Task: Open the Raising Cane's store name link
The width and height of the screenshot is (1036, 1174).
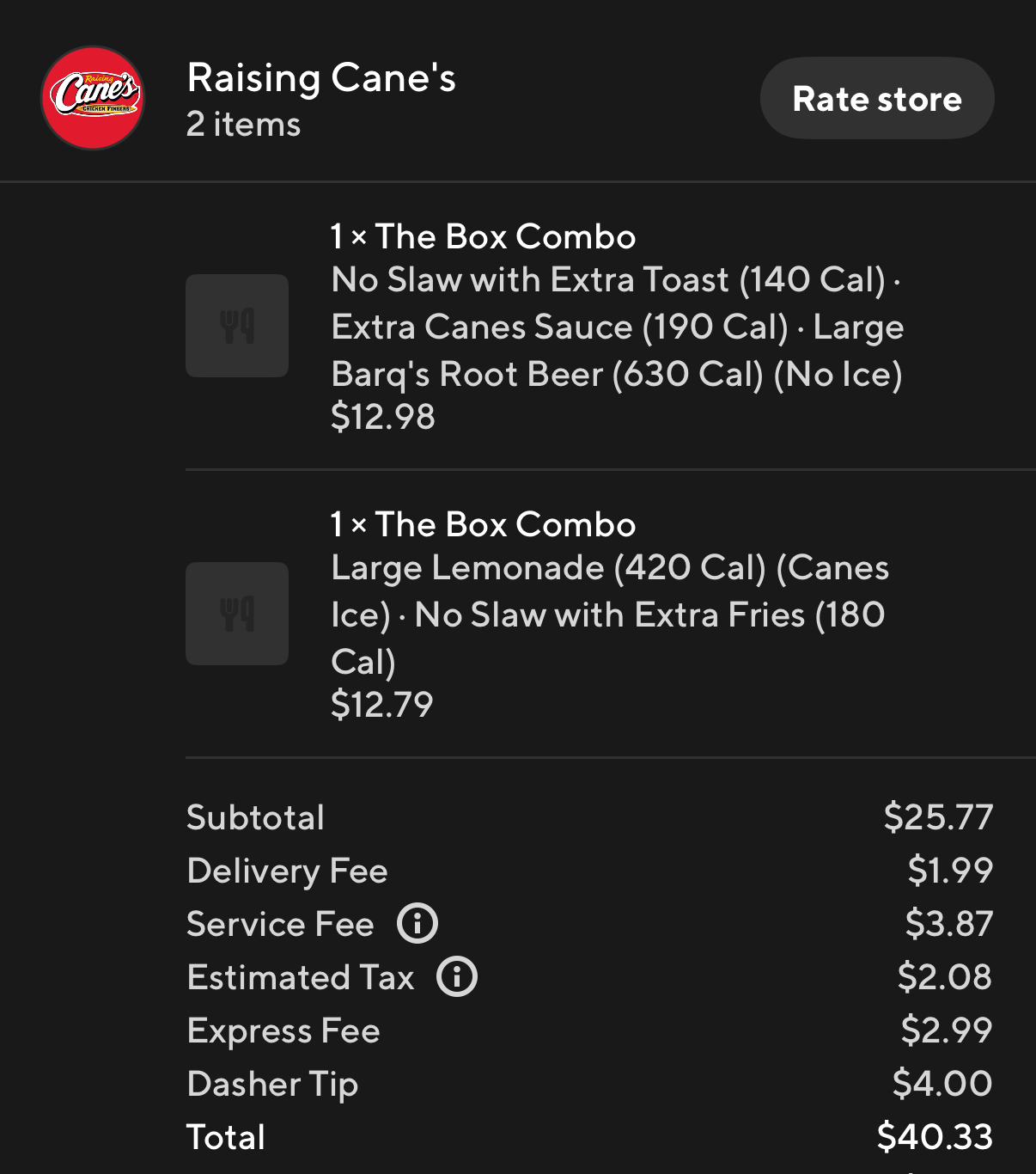Action: [x=321, y=78]
